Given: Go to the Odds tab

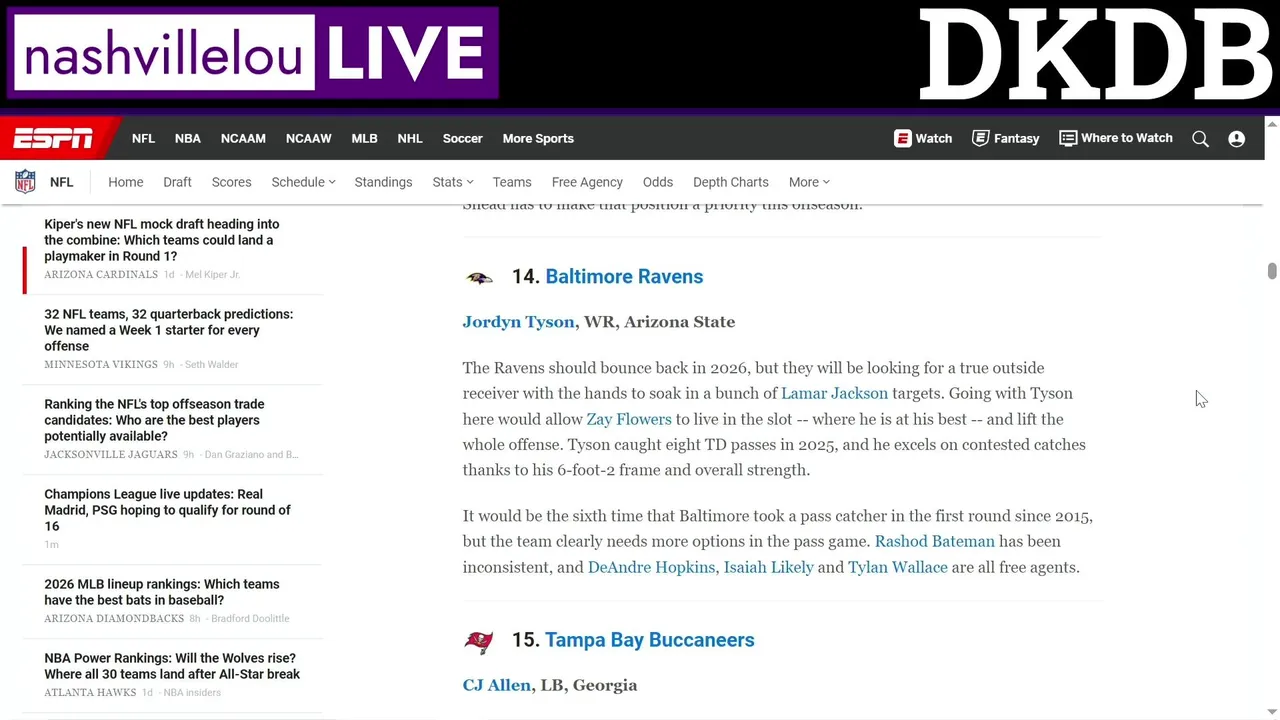Looking at the screenshot, I should click(658, 182).
